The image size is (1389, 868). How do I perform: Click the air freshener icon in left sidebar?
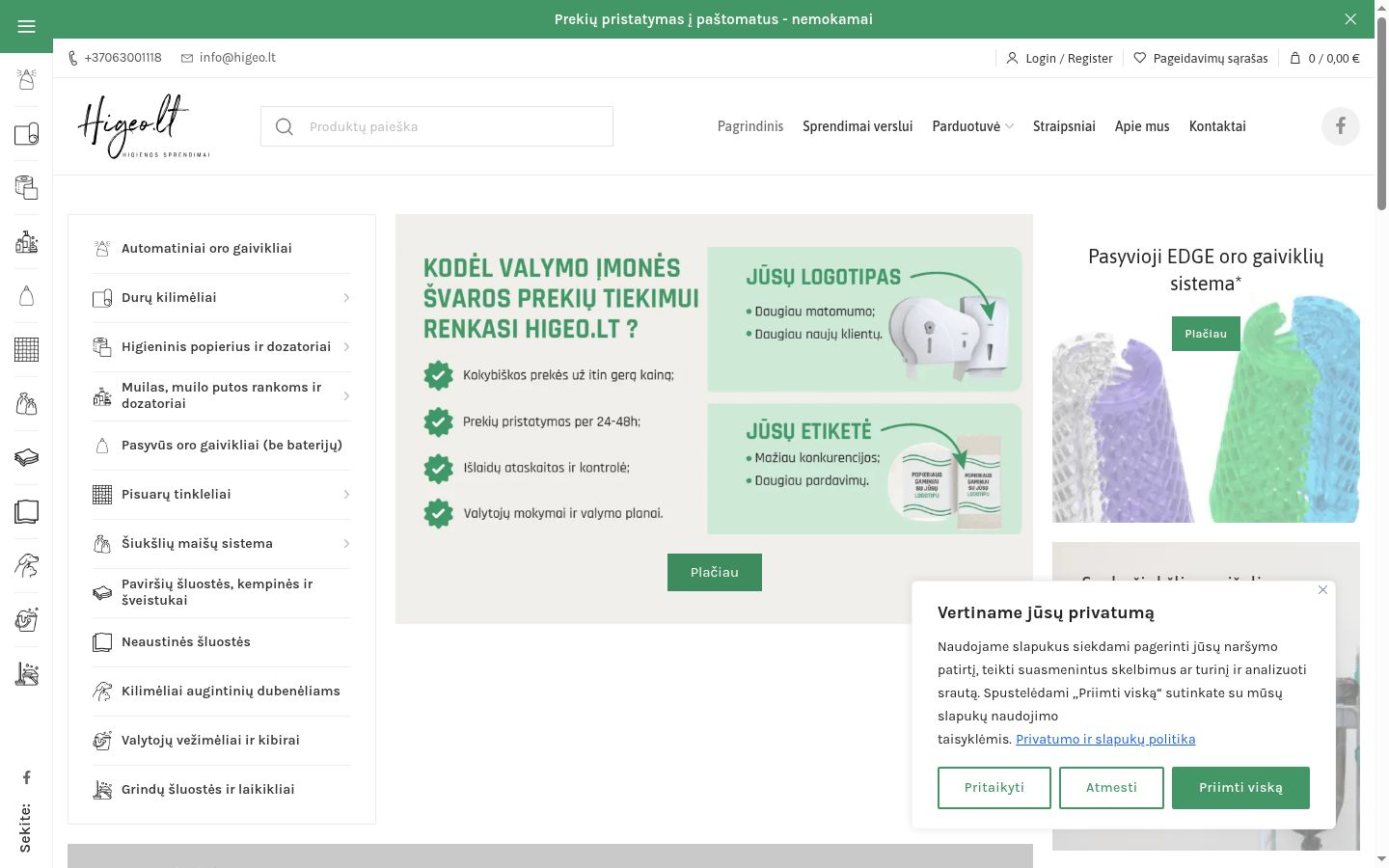[x=26, y=80]
